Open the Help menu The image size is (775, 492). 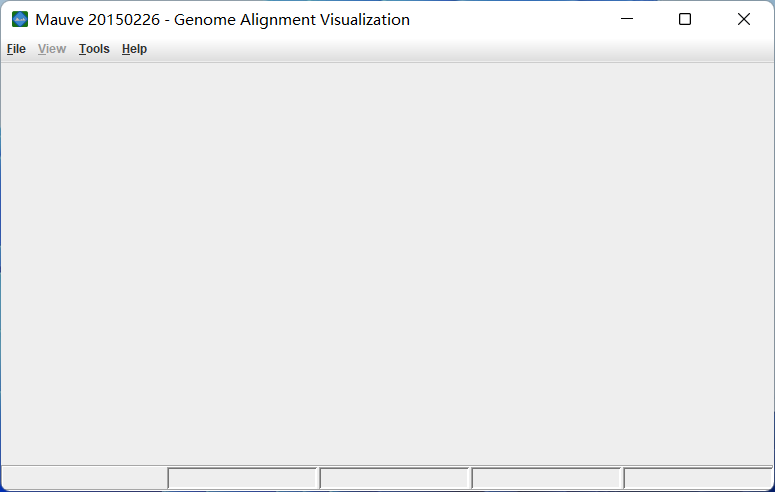134,49
